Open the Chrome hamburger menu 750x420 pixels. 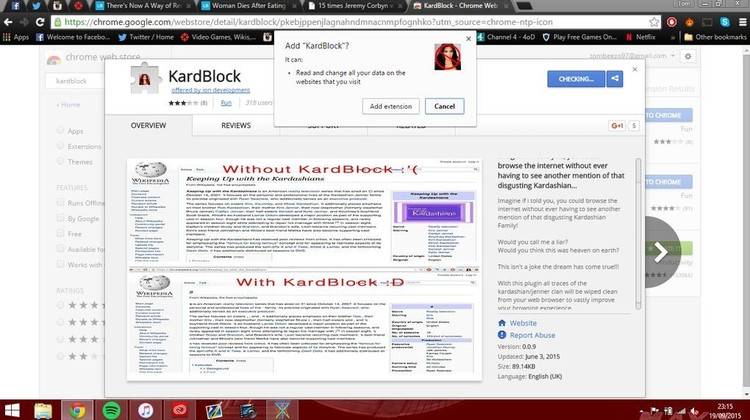pos(742,22)
